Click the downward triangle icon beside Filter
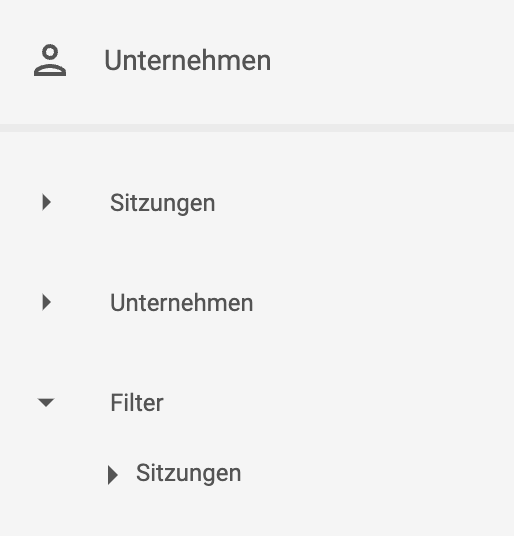The width and height of the screenshot is (514, 536). (46, 402)
